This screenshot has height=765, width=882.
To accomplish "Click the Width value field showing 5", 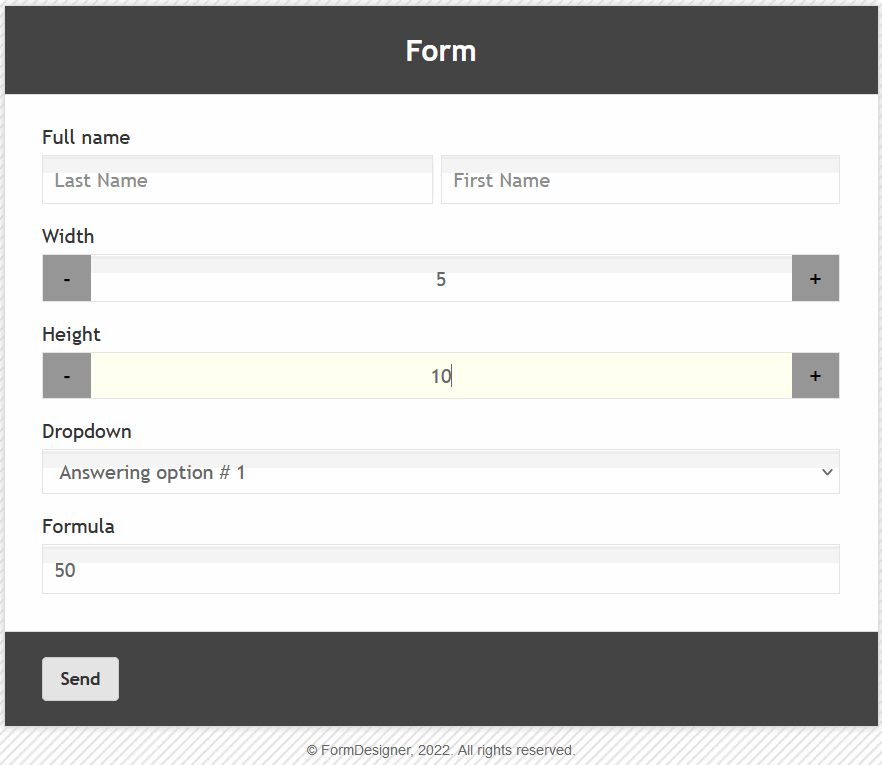I will 441,280.
